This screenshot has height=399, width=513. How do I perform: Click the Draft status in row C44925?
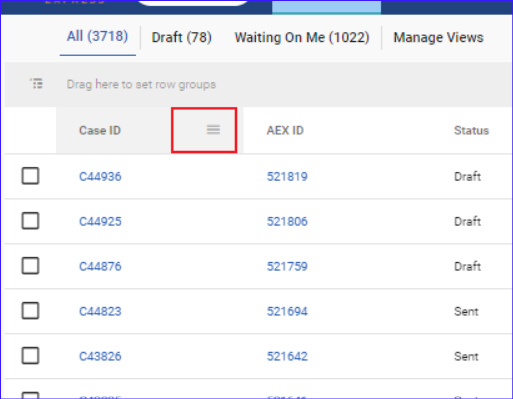point(467,221)
